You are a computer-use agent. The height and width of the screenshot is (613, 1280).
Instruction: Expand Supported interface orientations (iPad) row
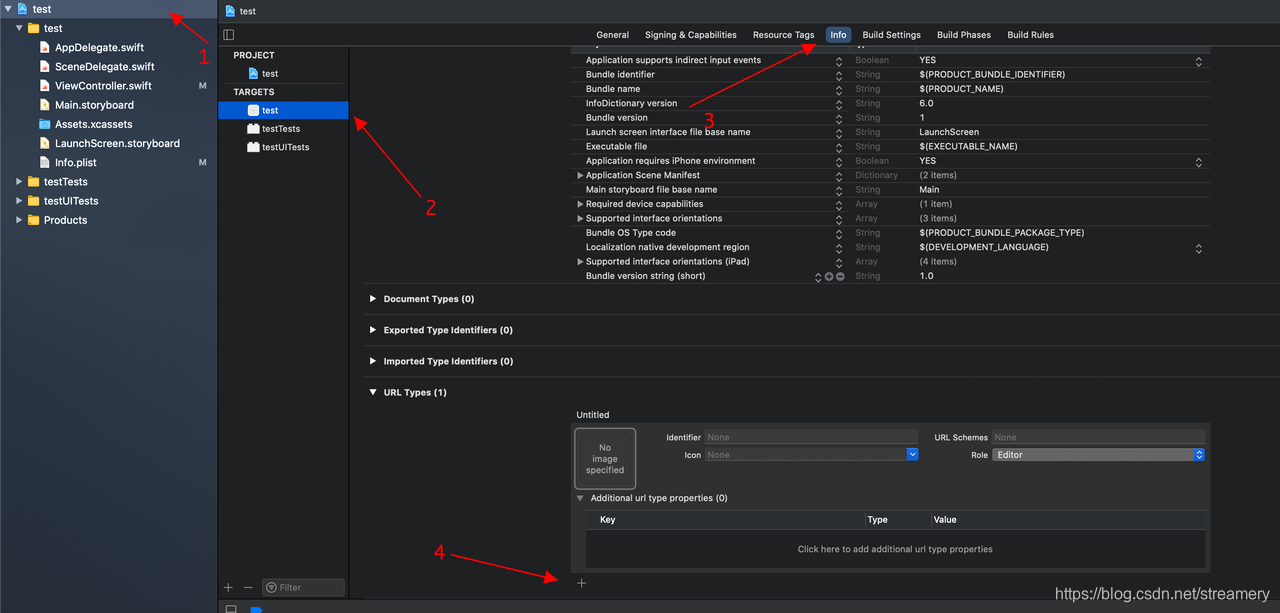(581, 262)
